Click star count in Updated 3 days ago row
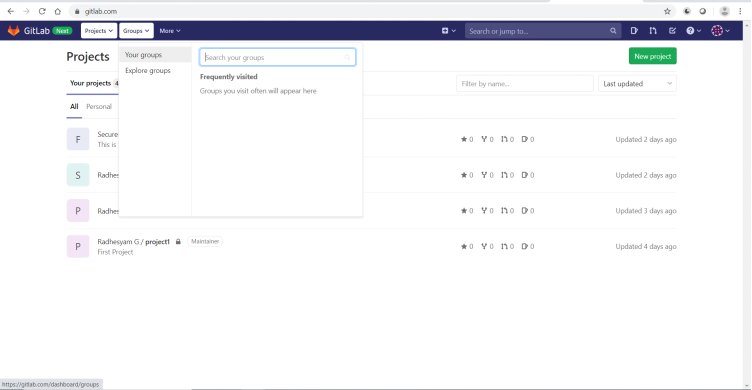 click(467, 211)
